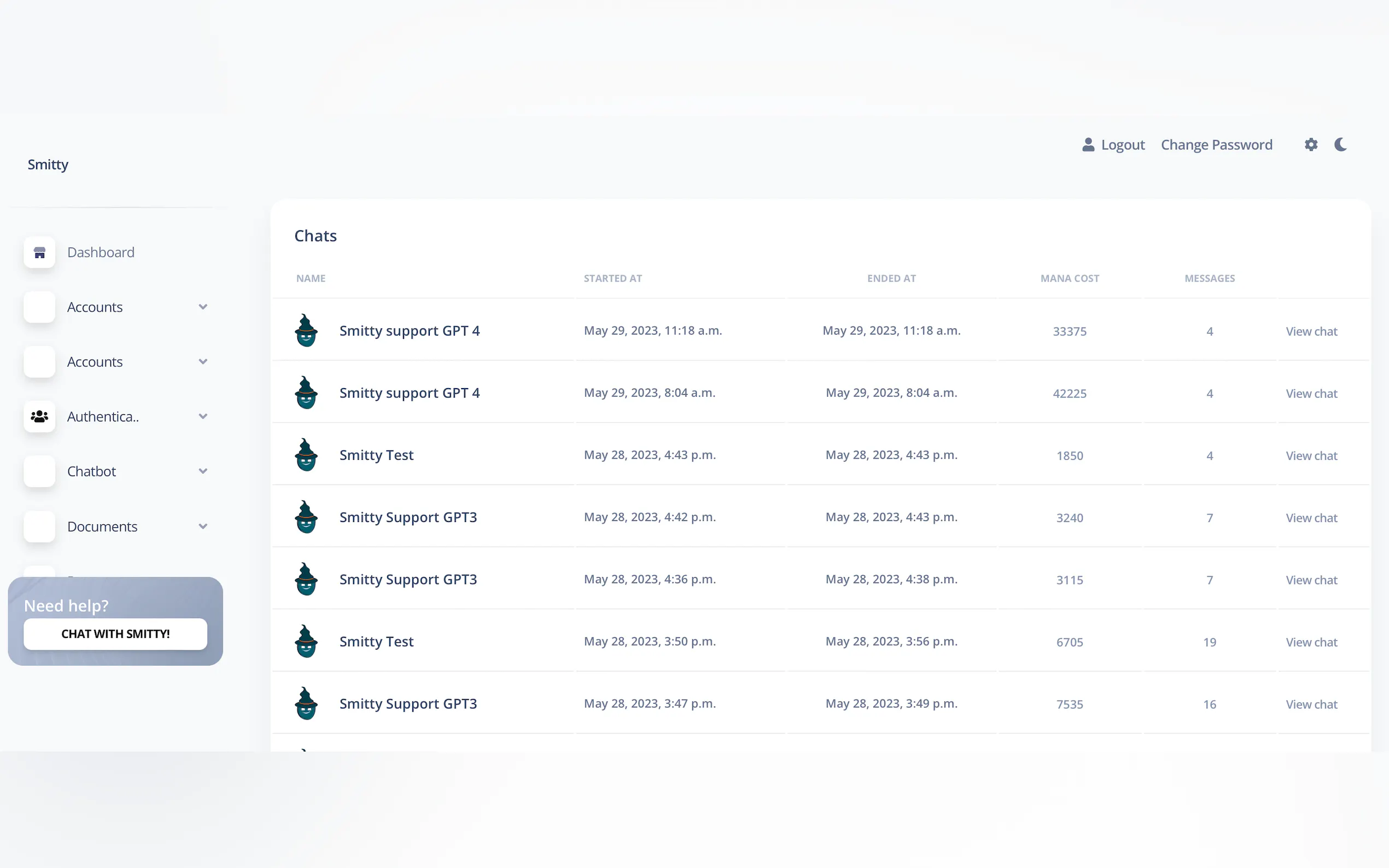Expand the Chatbot section chevron
1389x868 pixels.
coord(203,471)
